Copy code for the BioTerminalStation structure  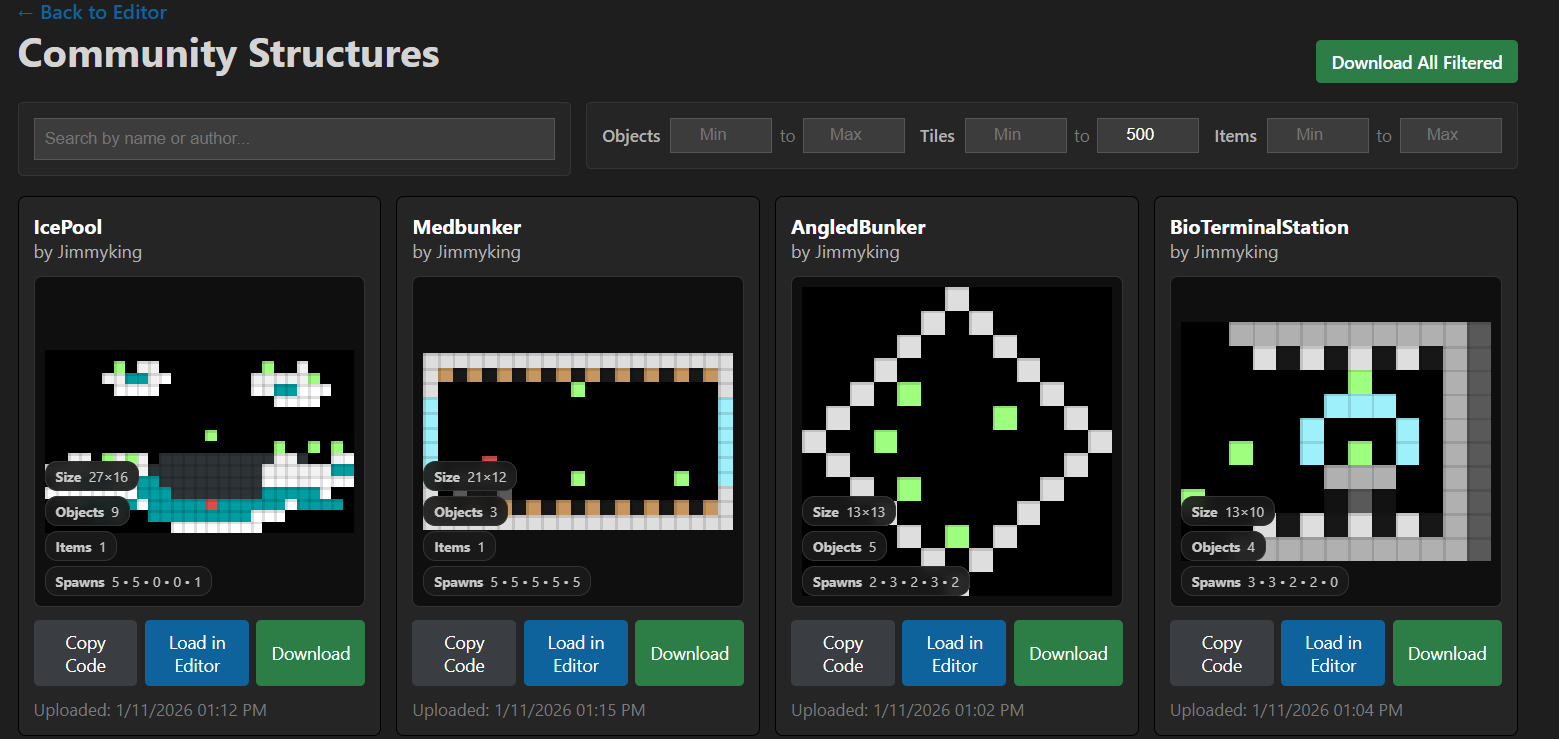pyautogui.click(x=1221, y=653)
